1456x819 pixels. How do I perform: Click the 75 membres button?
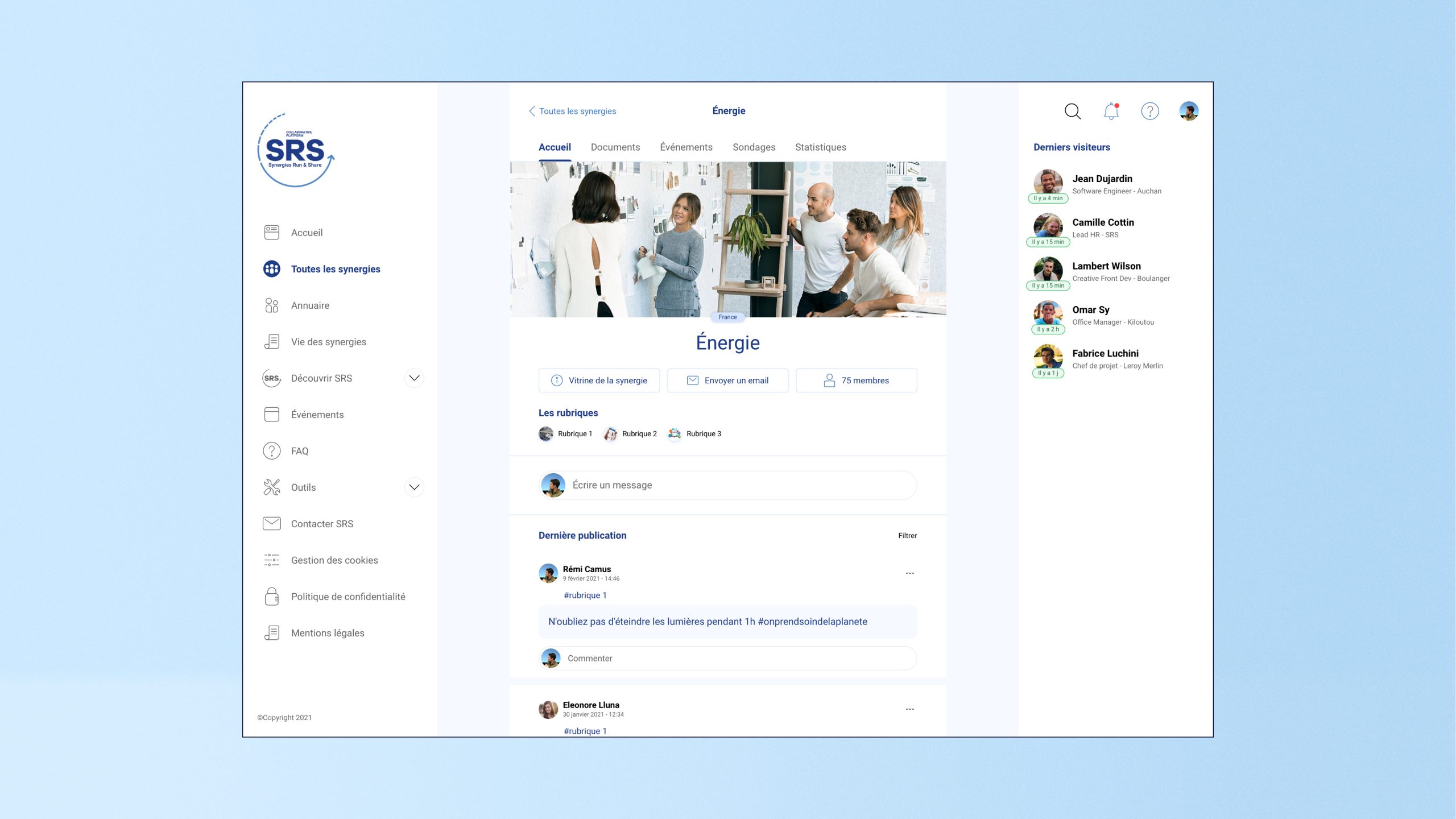[x=856, y=380]
